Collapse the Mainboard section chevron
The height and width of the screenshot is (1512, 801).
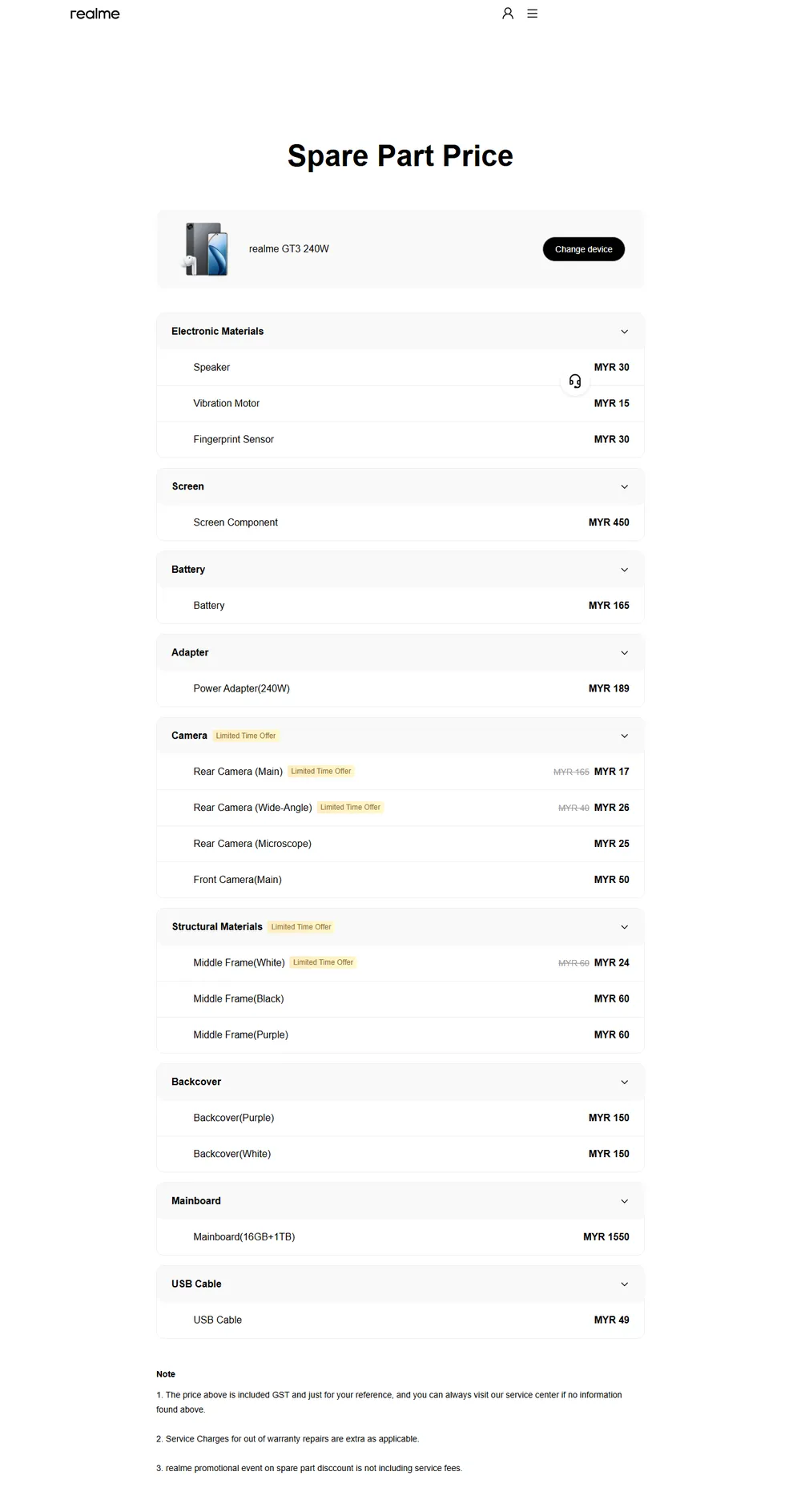625,1201
